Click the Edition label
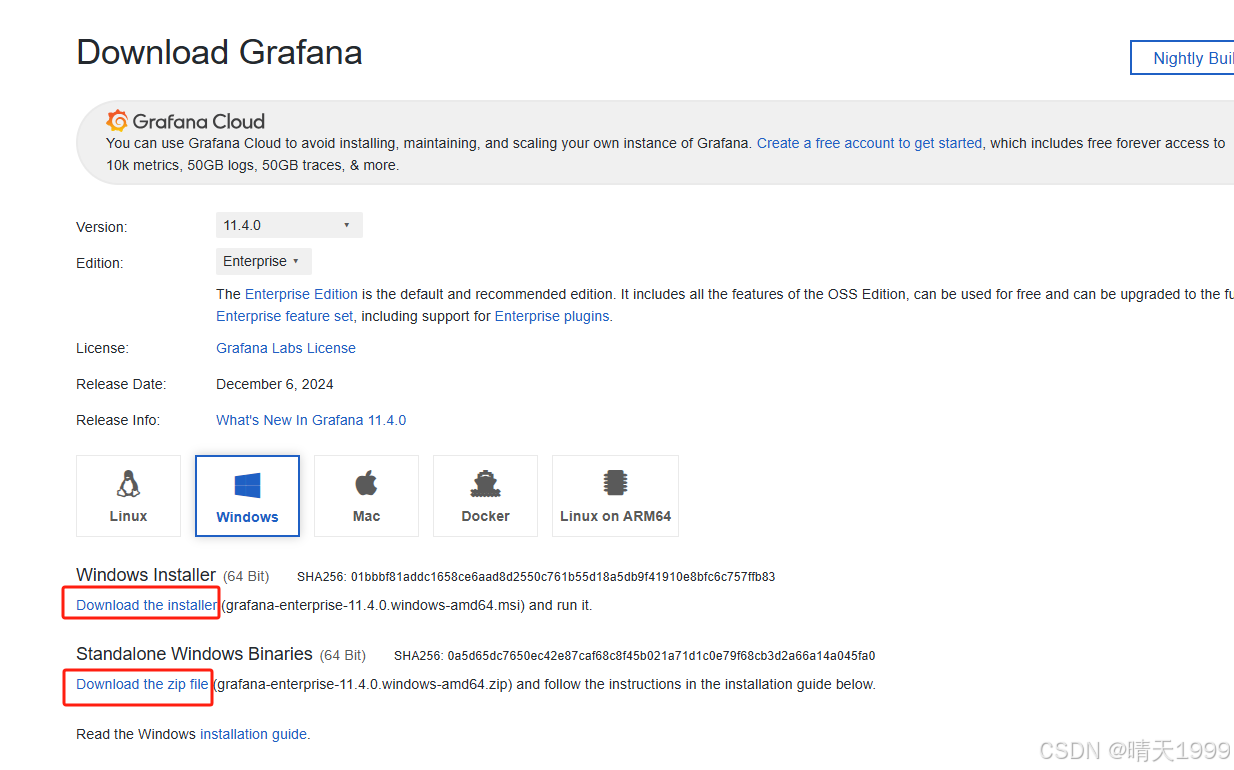 point(100,263)
